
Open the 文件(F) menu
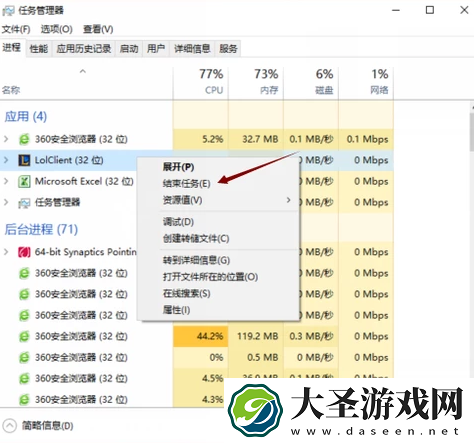point(16,29)
